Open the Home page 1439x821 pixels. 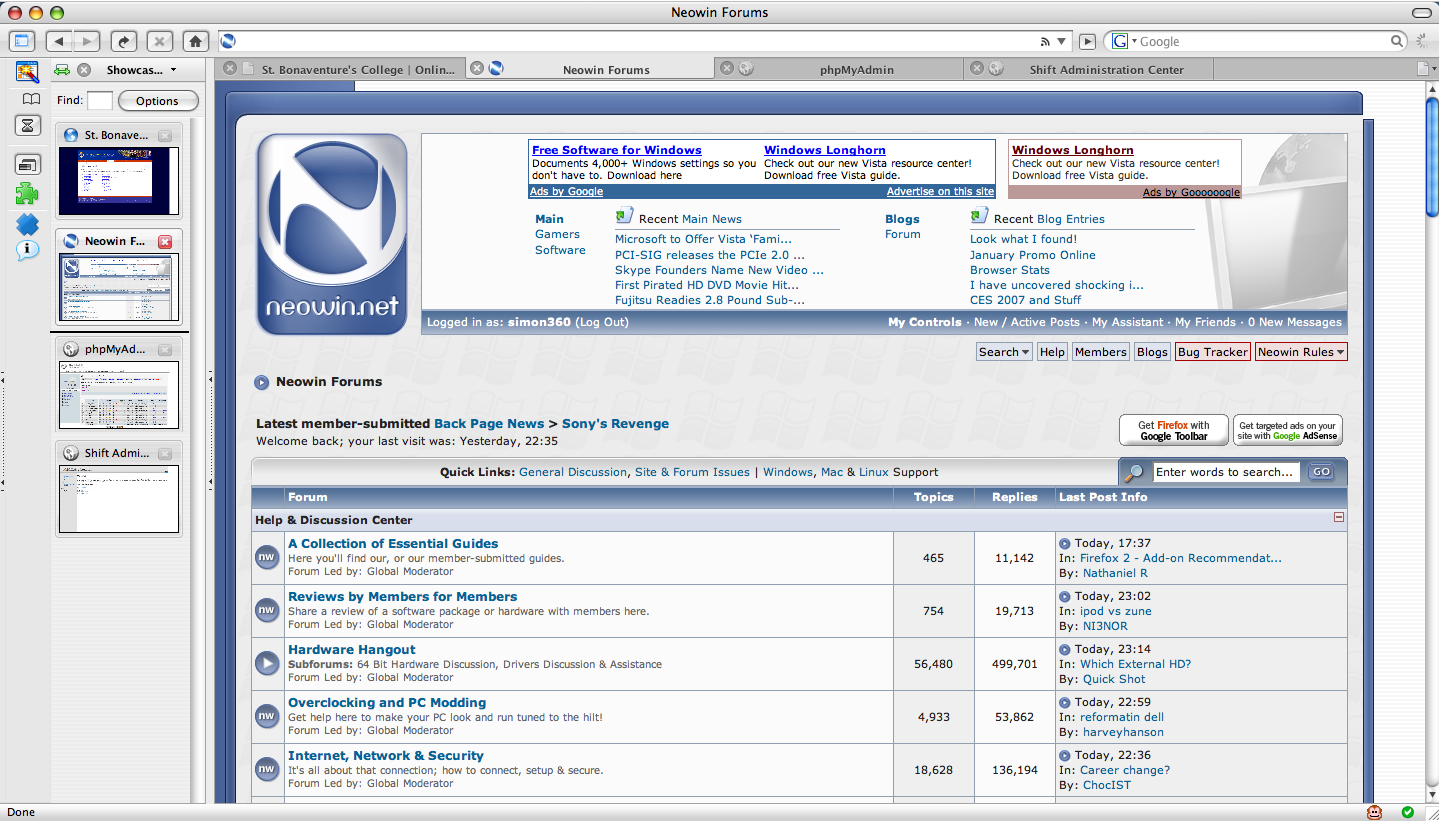point(196,41)
